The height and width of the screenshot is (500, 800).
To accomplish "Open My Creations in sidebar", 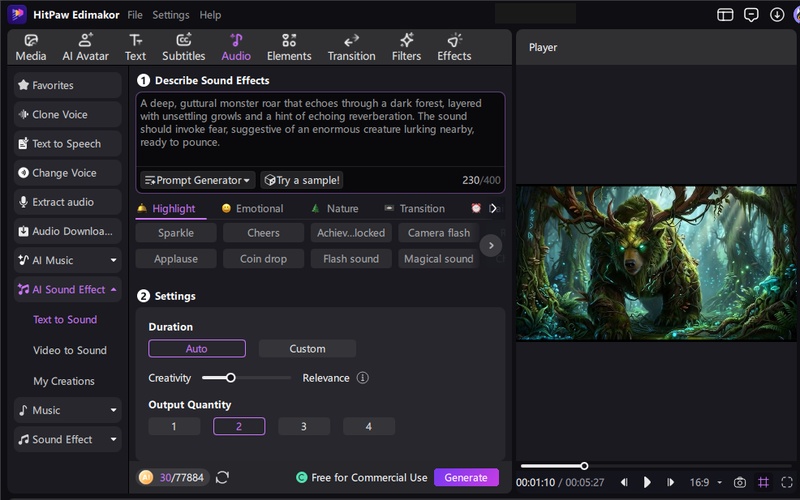I will (64, 381).
